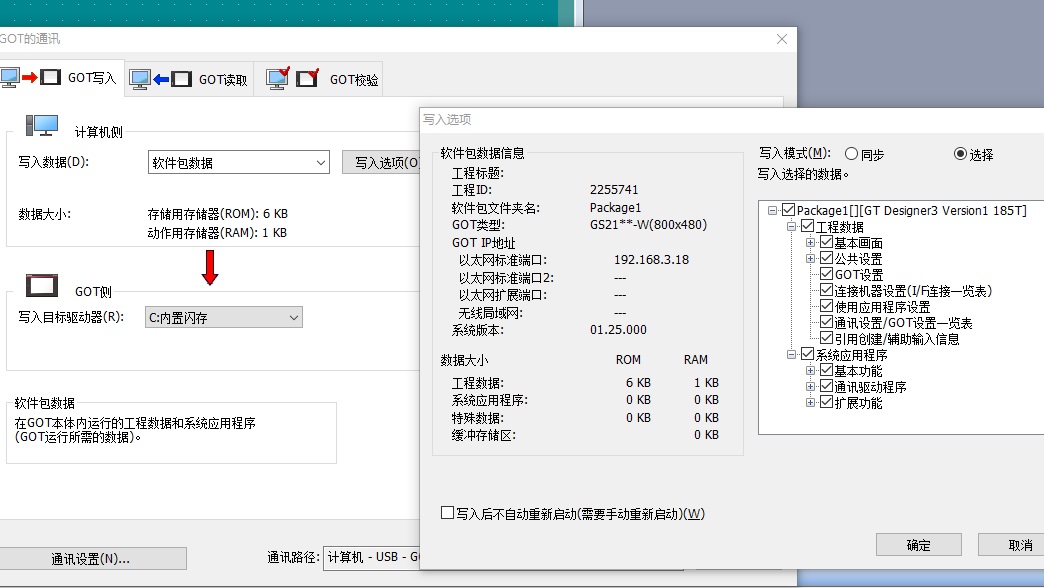The image size is (1044, 588).
Task: Click the 通讯设置(N)... button
Action: (91, 558)
